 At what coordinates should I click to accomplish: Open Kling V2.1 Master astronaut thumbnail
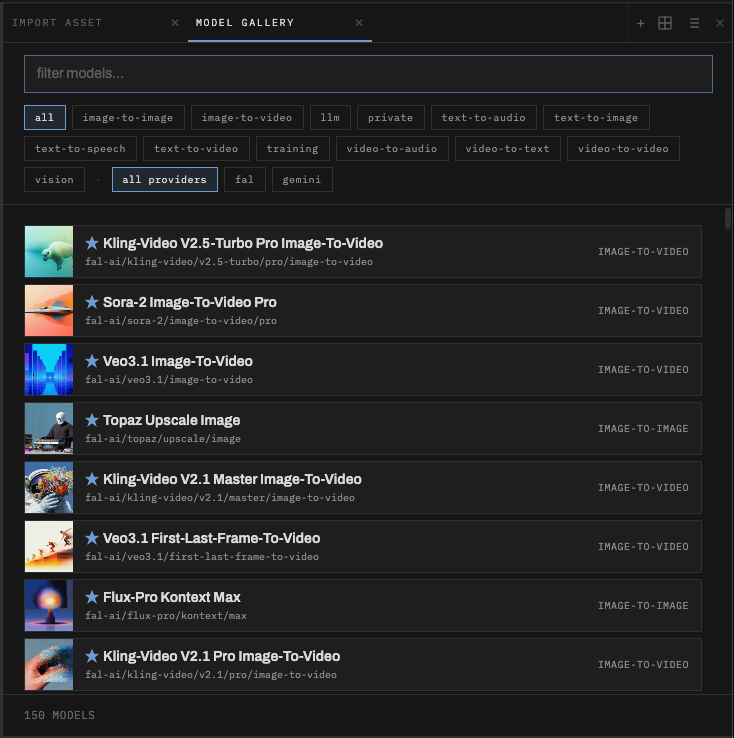49,488
